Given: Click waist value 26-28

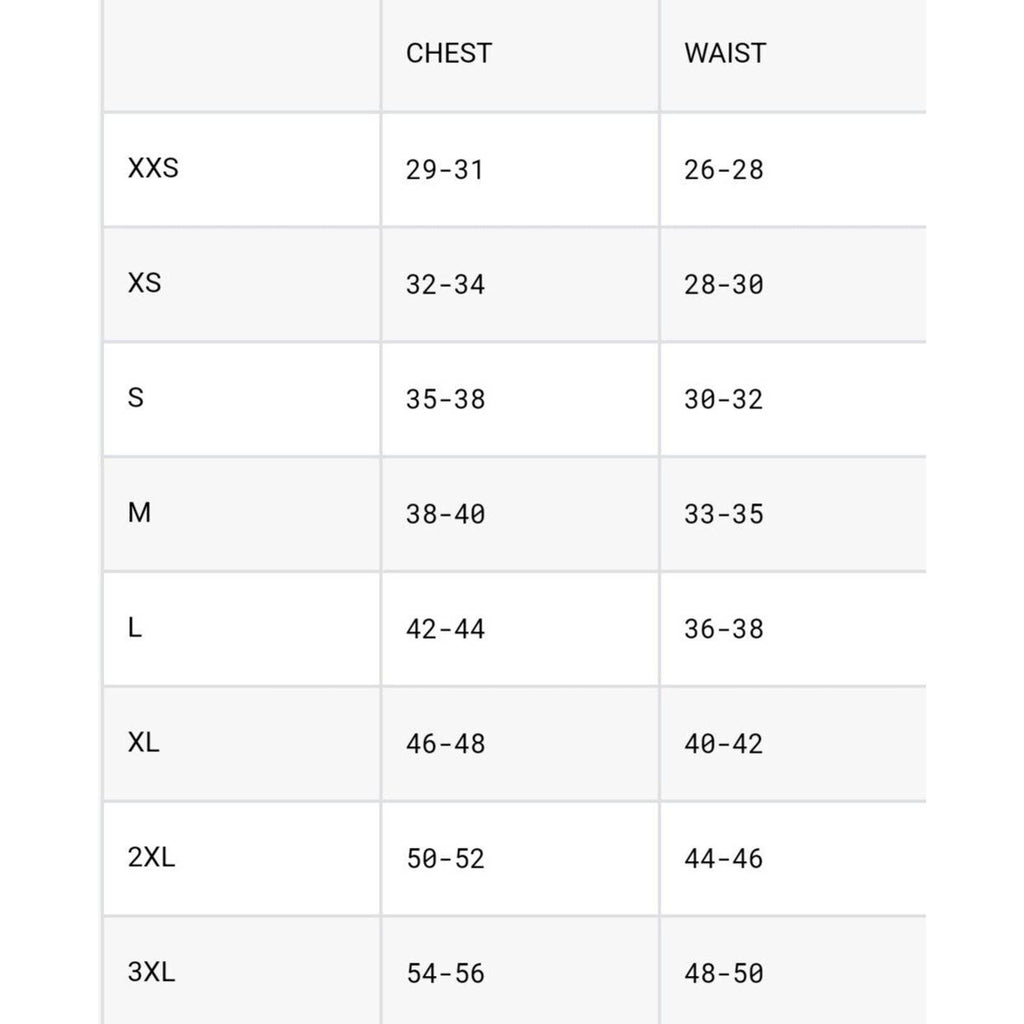Looking at the screenshot, I should [724, 170].
